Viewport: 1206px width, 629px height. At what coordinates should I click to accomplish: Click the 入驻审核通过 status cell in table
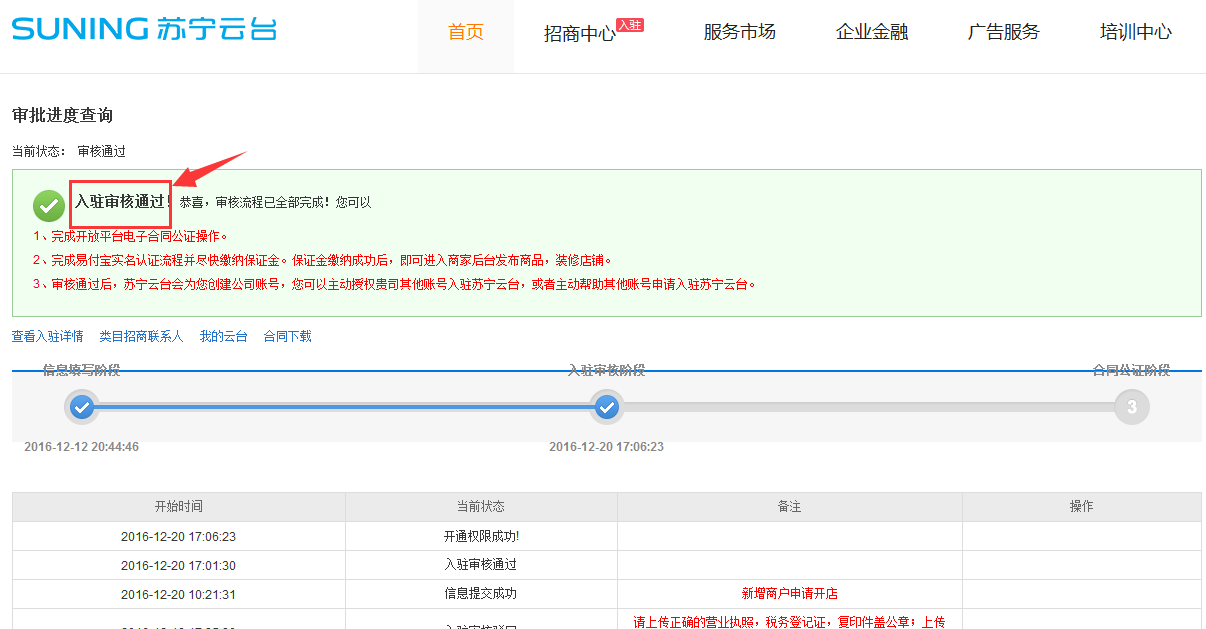(x=481, y=565)
